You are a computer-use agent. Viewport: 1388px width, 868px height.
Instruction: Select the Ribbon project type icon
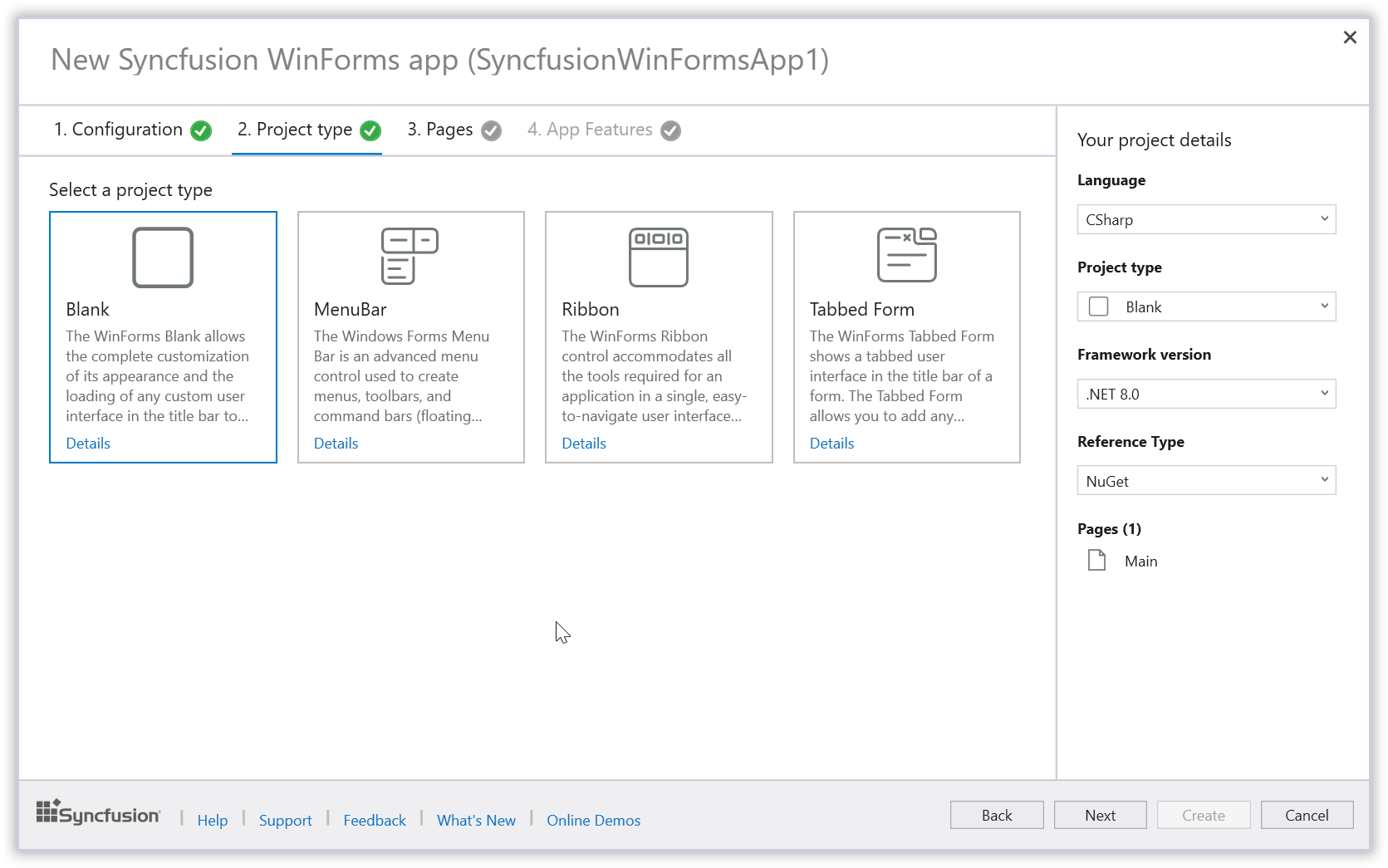659,257
